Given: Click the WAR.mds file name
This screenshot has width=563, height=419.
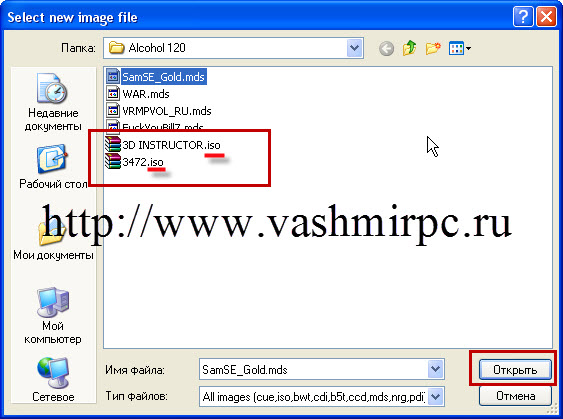Looking at the screenshot, I should click(x=146, y=94).
